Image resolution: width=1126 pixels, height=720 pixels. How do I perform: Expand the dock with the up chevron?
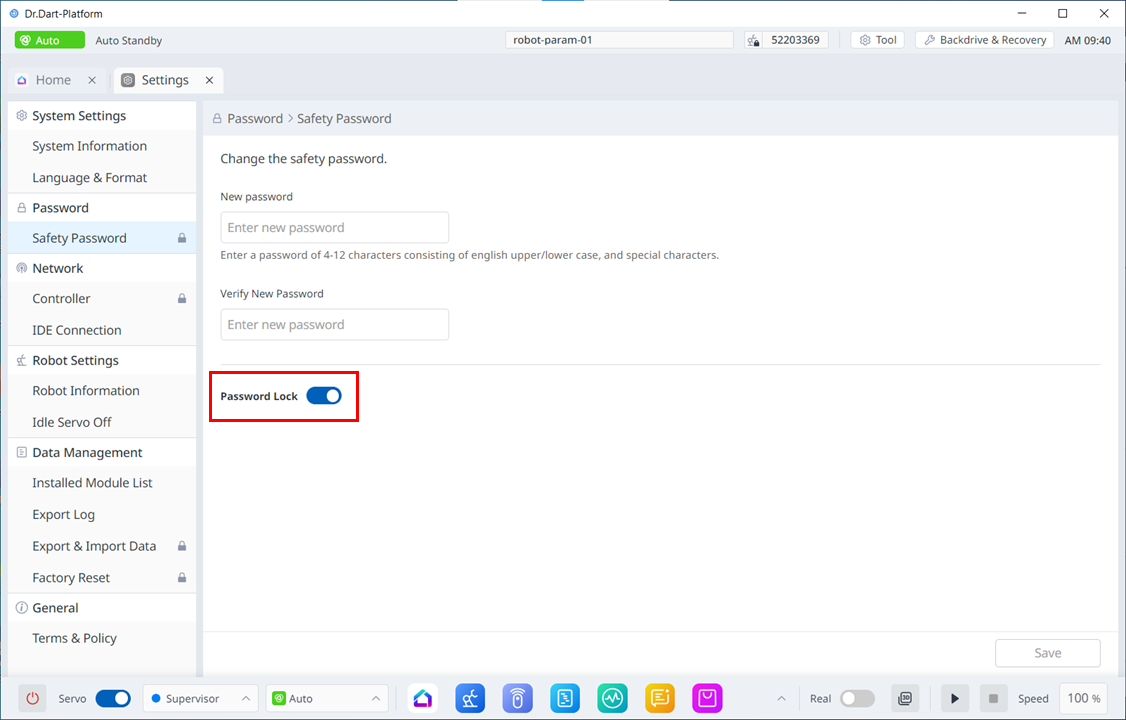click(782, 698)
